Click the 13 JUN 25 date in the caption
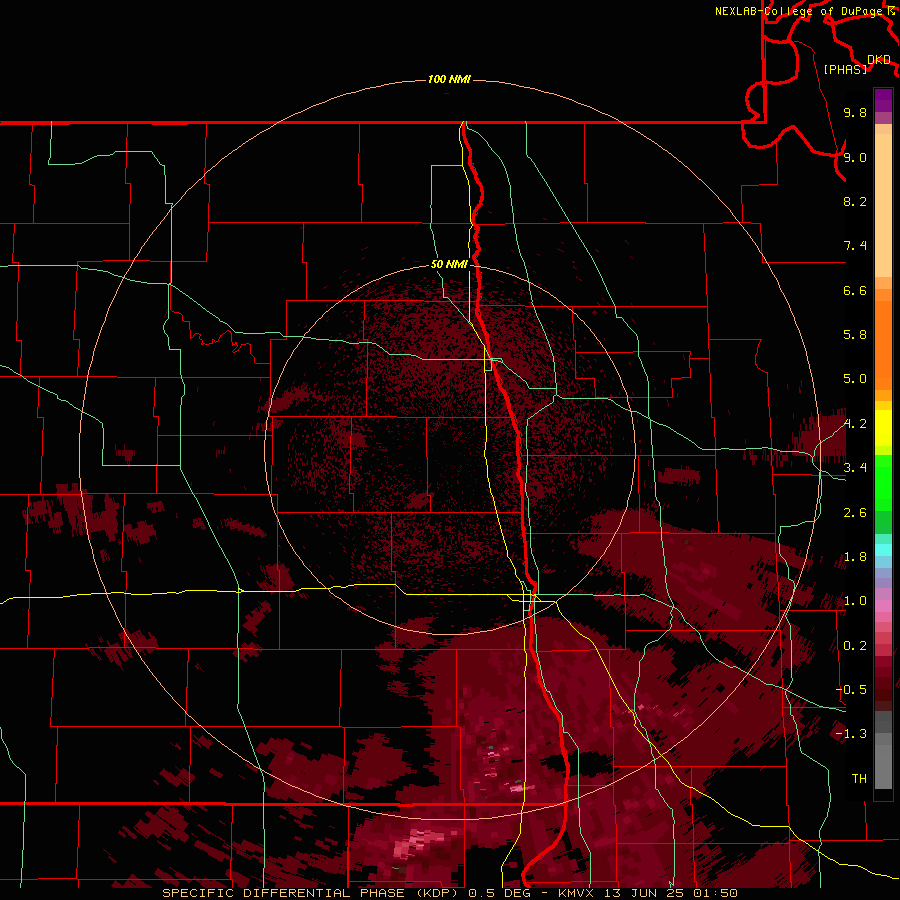The image size is (900, 900). click(645, 893)
